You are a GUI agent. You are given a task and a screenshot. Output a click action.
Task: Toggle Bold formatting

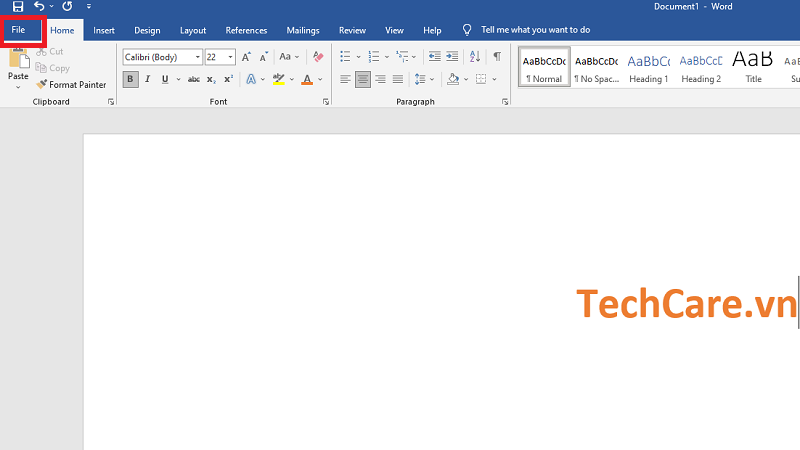click(x=131, y=79)
